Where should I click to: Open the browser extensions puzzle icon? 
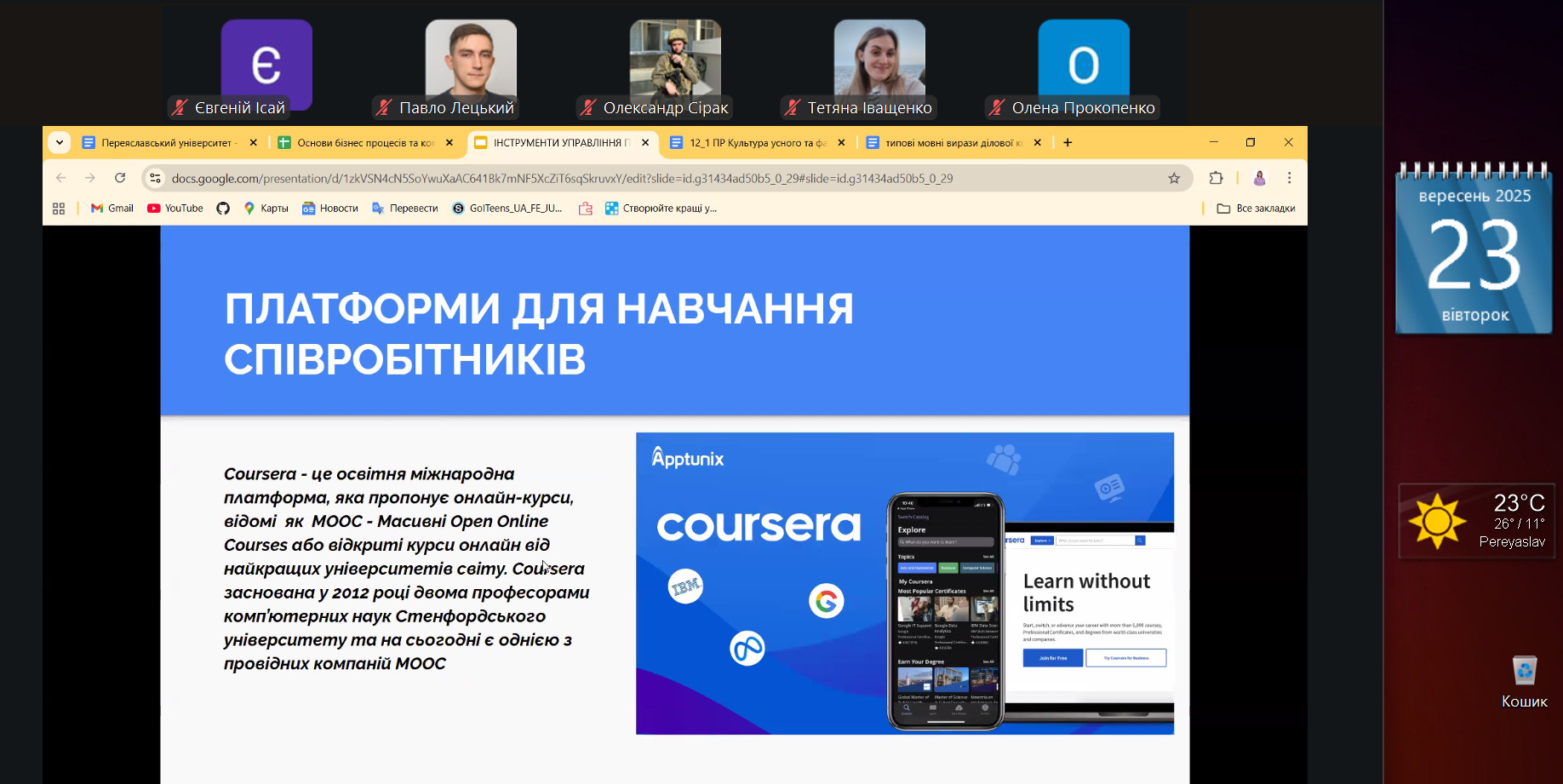click(x=1216, y=178)
